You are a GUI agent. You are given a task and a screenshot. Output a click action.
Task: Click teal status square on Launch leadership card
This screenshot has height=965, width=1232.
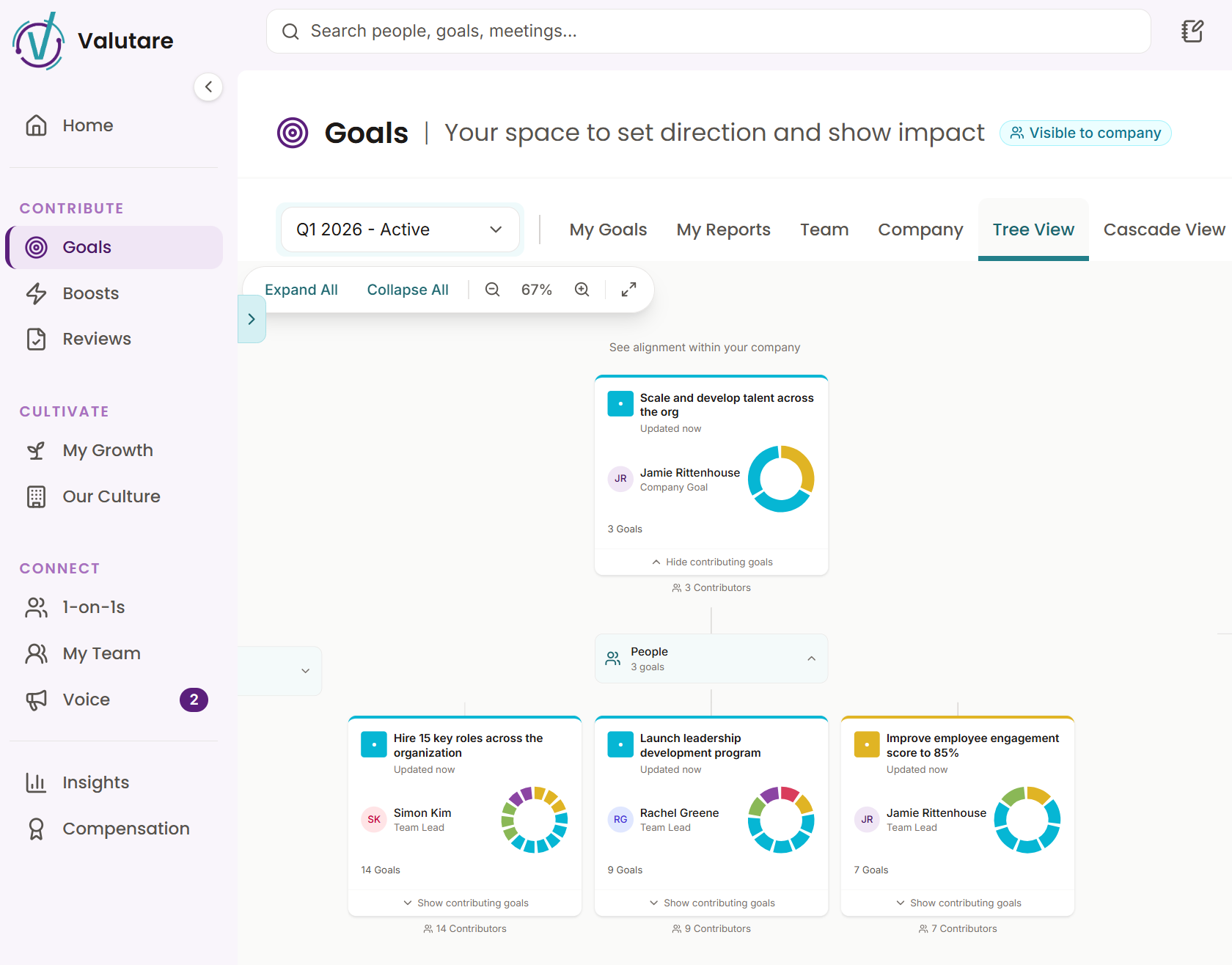coord(620,744)
